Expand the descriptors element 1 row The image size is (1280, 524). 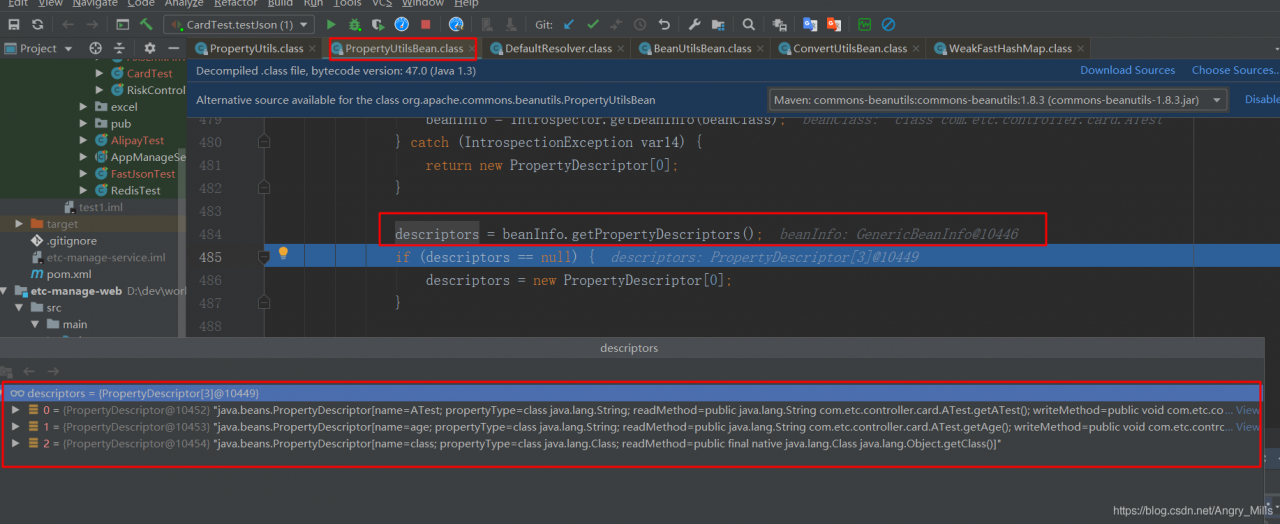(x=15, y=427)
